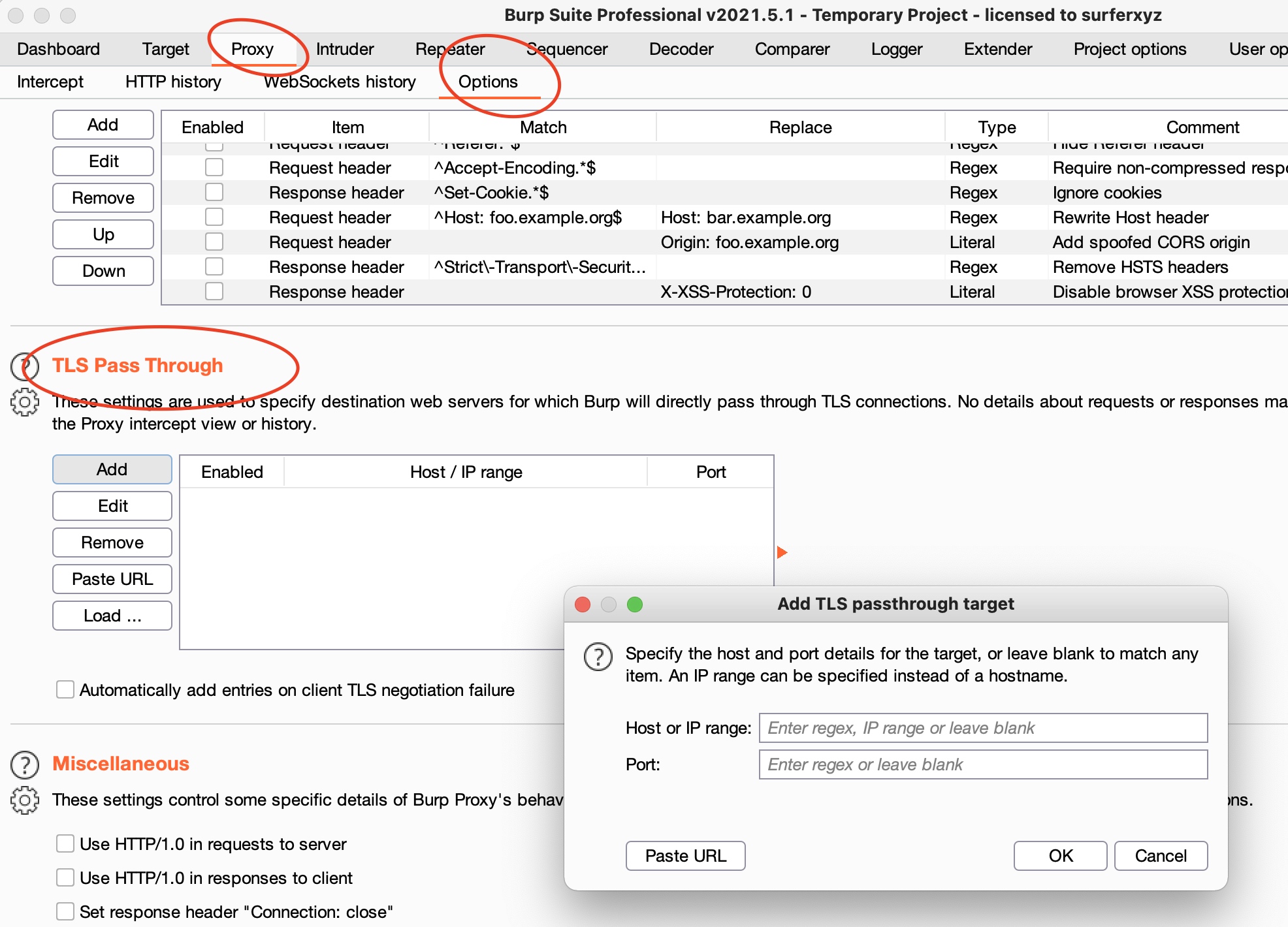Focus the Port input field in dialog

(x=983, y=764)
